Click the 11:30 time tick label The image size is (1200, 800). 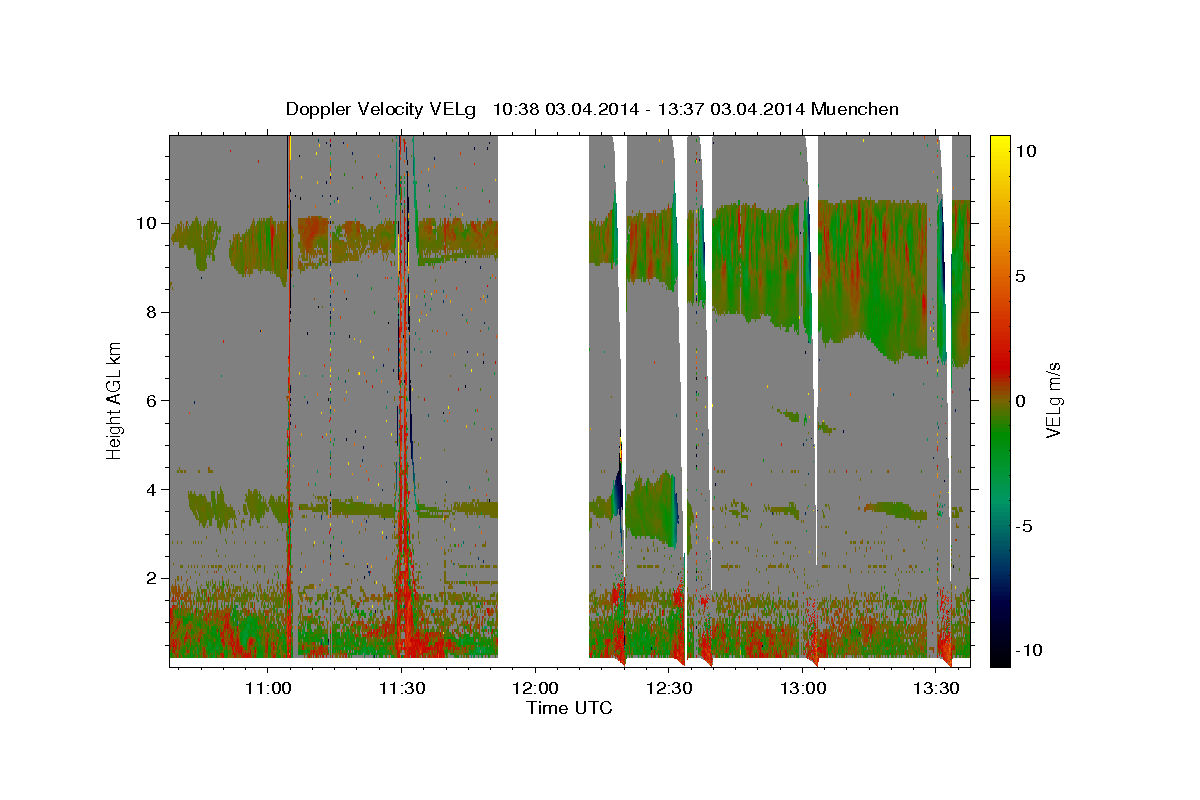(x=401, y=689)
